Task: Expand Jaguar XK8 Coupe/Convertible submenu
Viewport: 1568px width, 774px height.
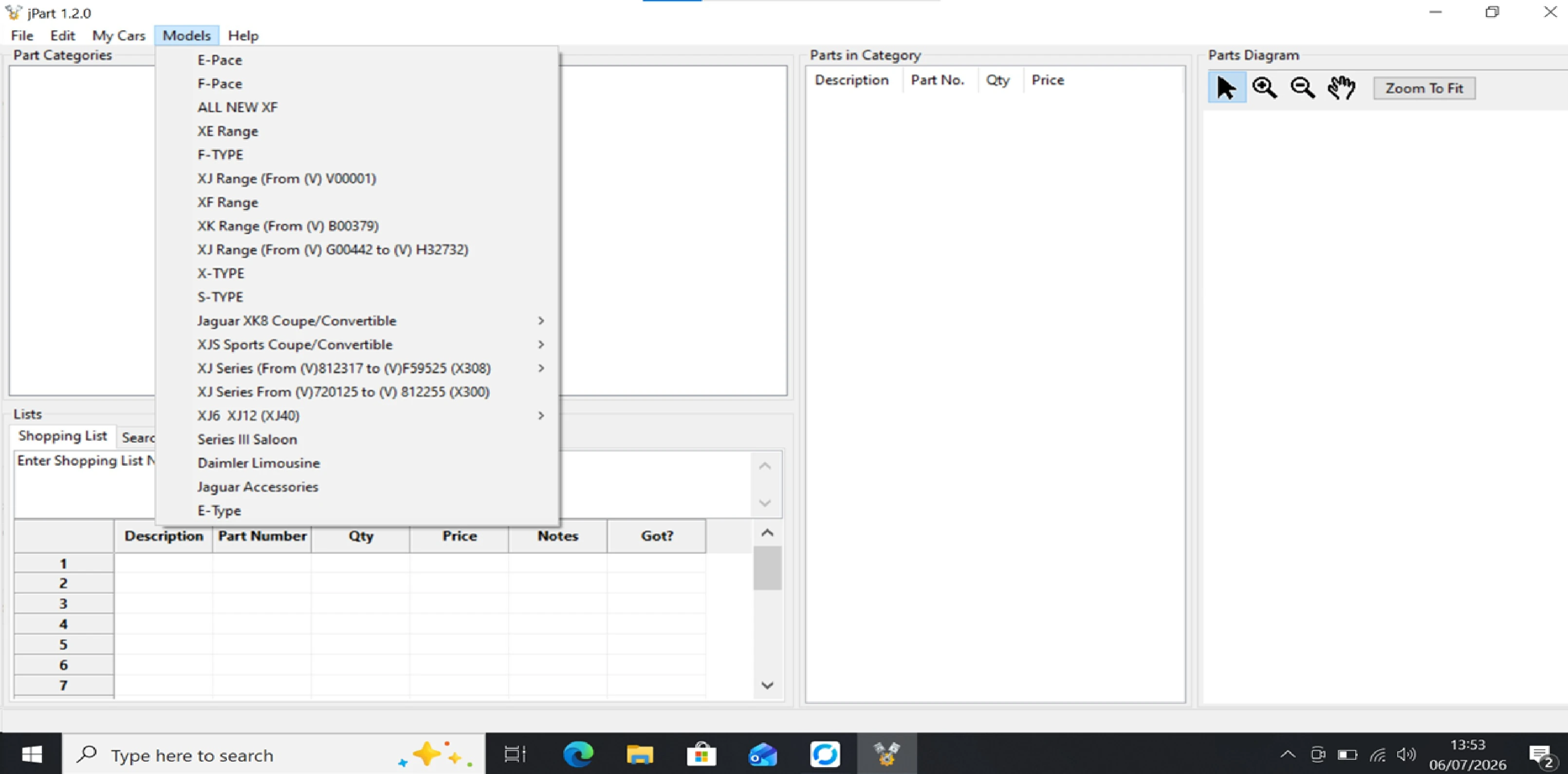Action: tap(357, 321)
